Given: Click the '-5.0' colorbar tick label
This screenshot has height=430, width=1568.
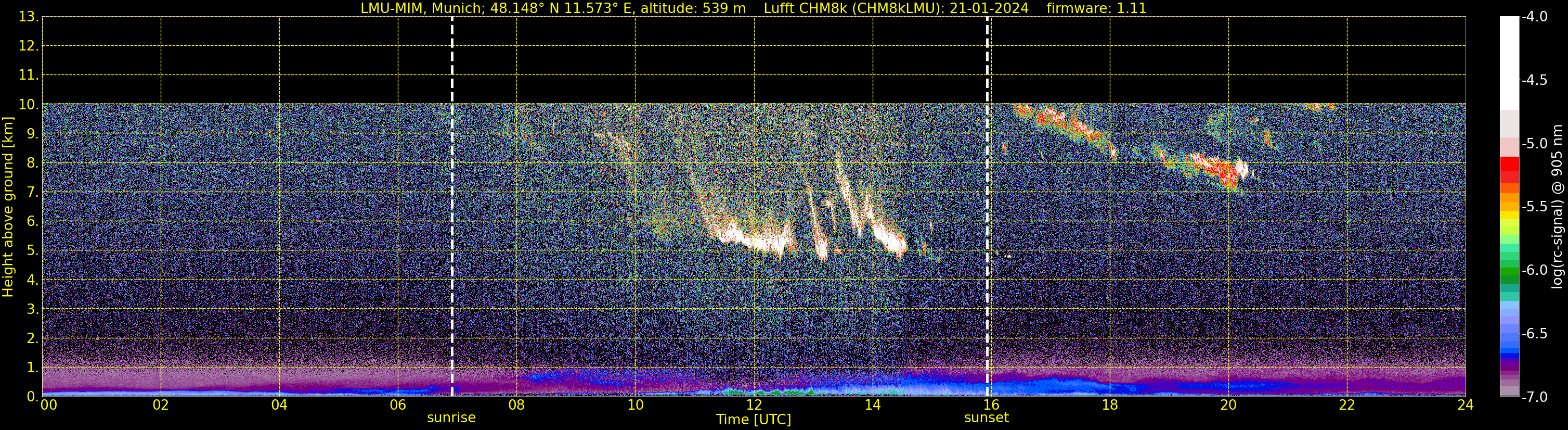Looking at the screenshot, I should (1534, 144).
